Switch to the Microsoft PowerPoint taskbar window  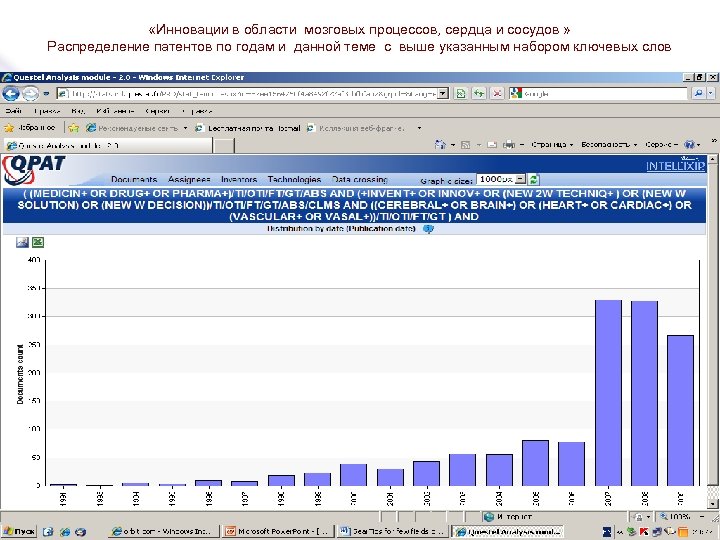click(x=277, y=532)
